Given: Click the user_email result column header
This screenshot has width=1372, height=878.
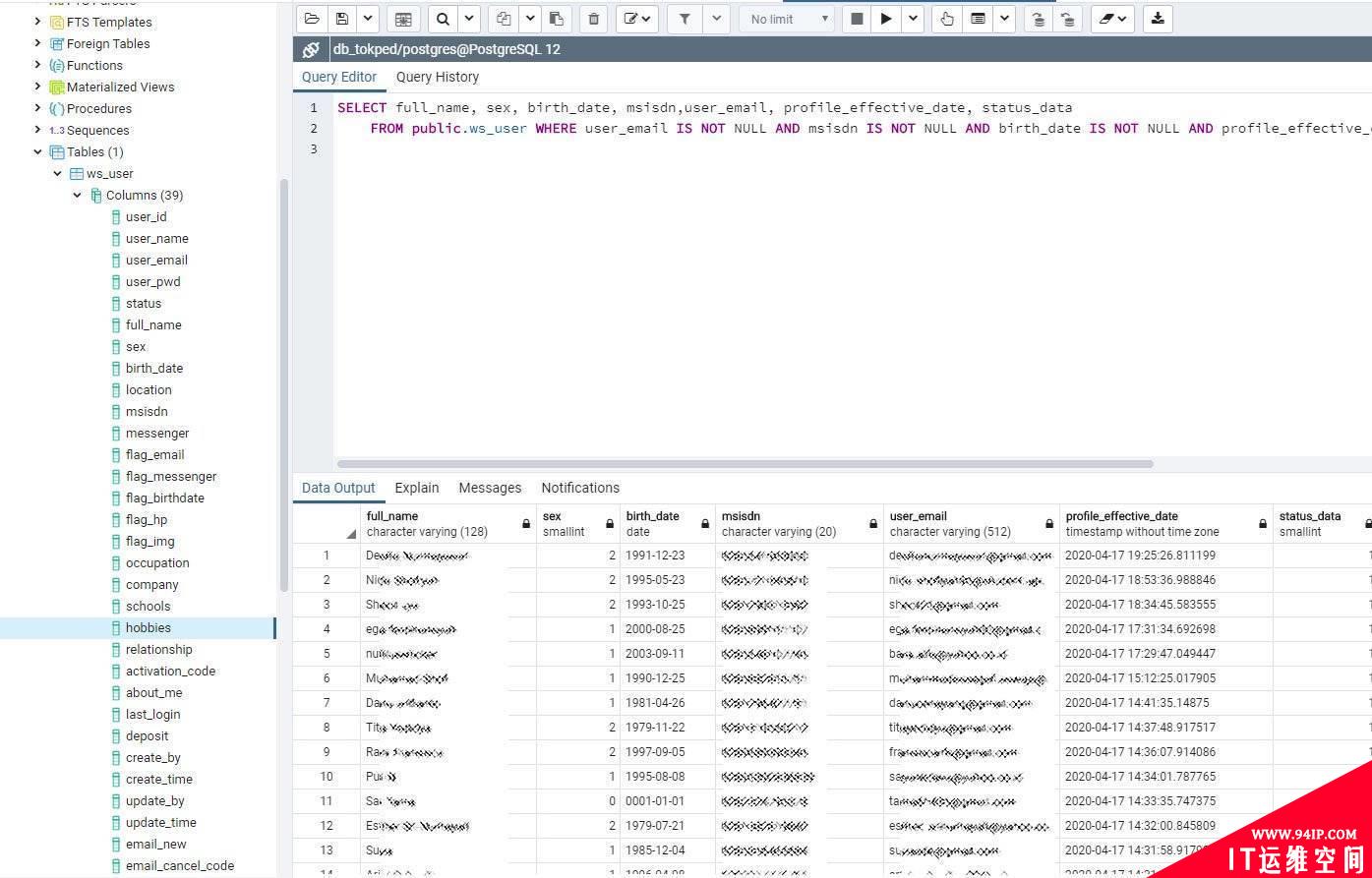Looking at the screenshot, I should (972, 524).
